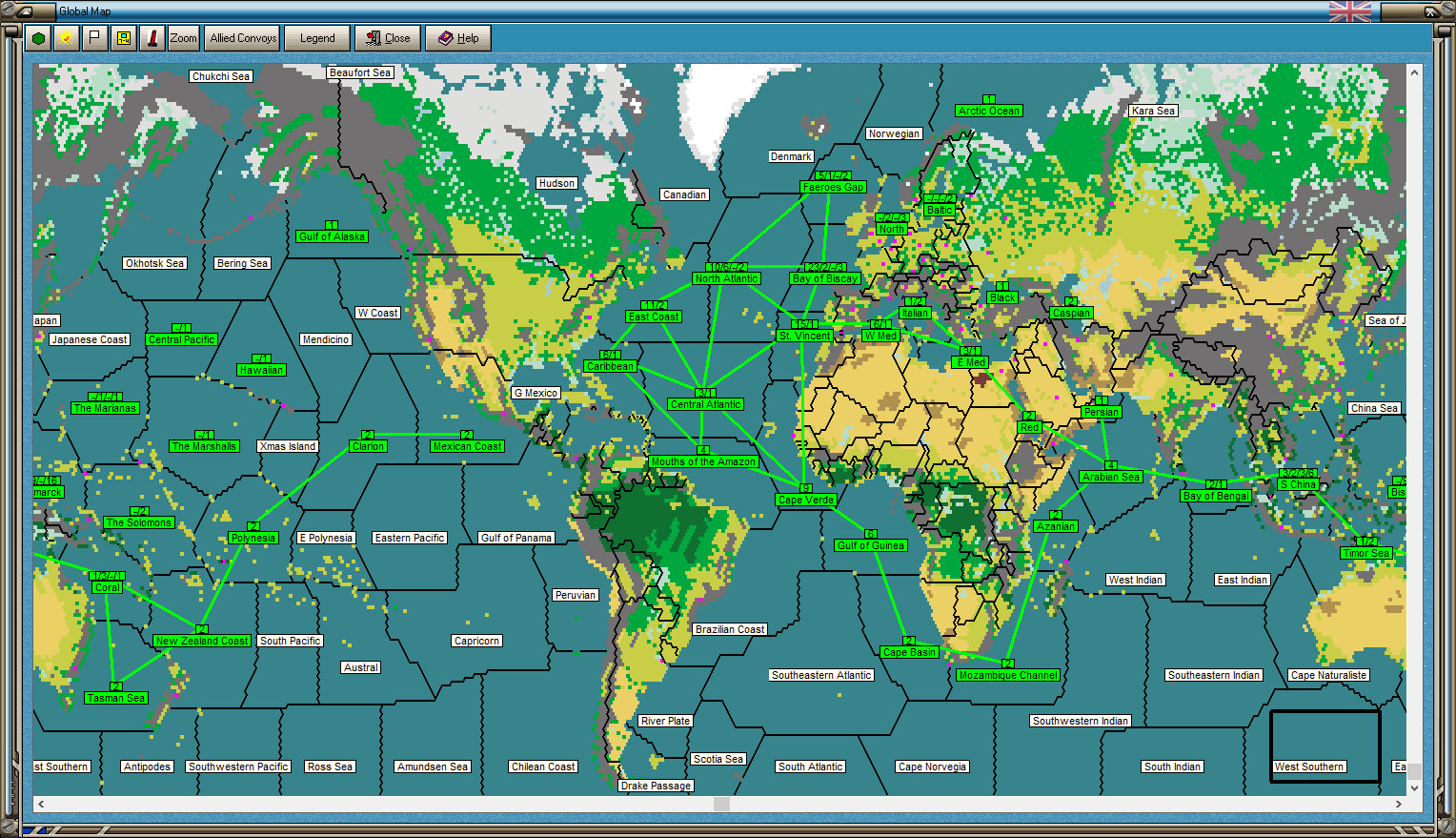Click the British flag in title bar
1456x838 pixels.
(x=1349, y=11)
